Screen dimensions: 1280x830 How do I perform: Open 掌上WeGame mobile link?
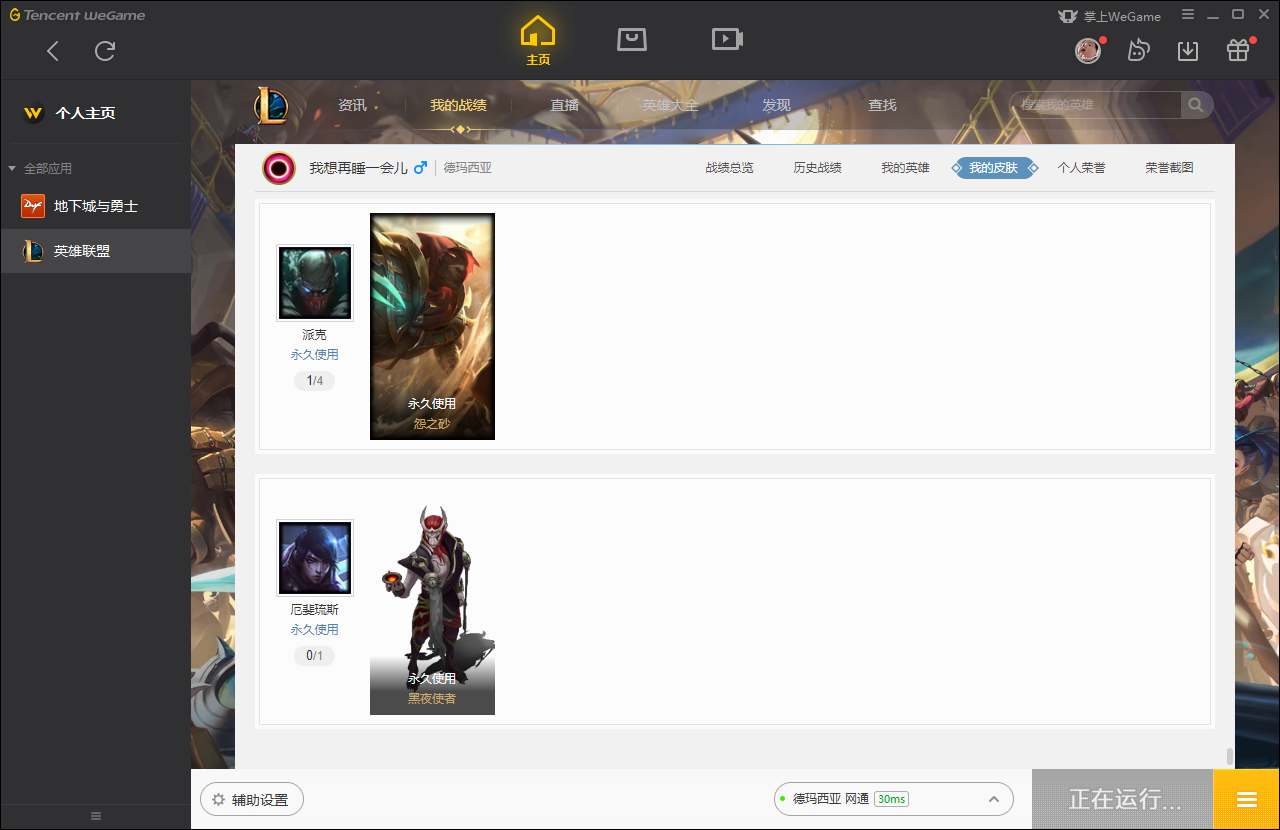click(1109, 16)
